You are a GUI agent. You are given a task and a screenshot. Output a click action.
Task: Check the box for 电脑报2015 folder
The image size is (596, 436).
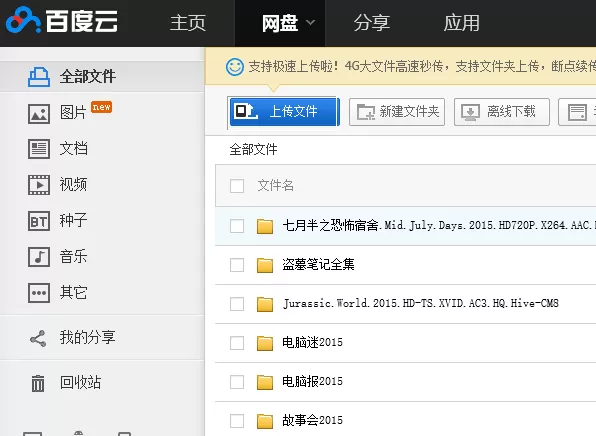pyautogui.click(x=237, y=382)
